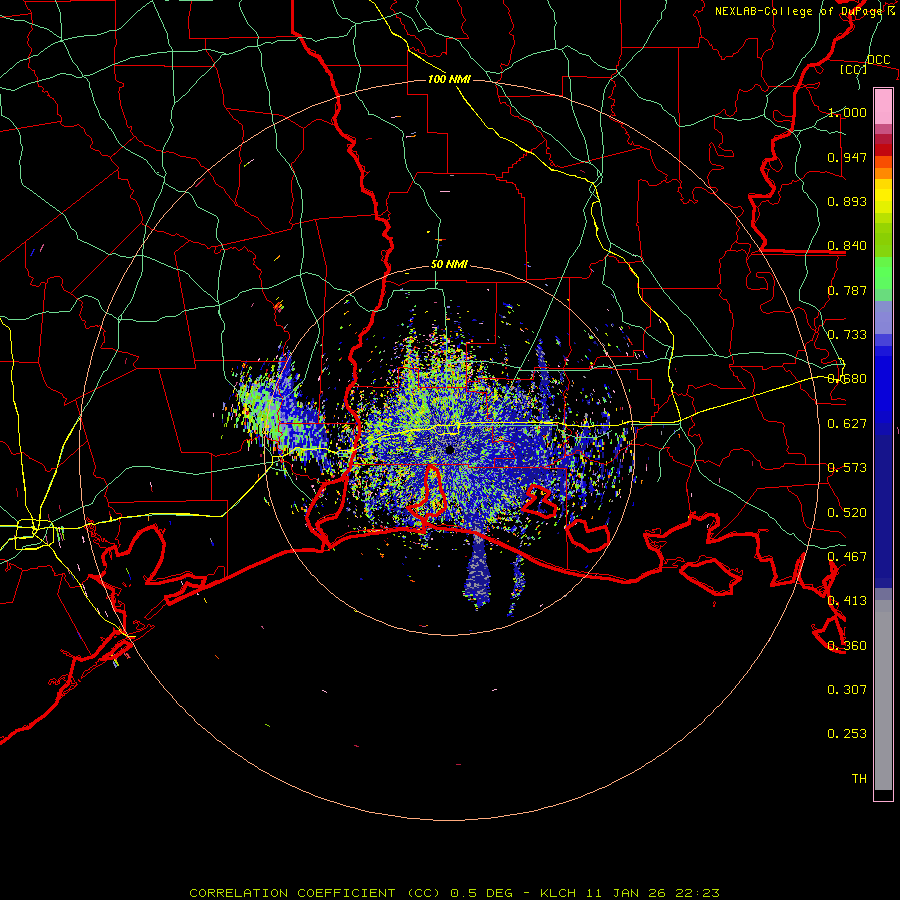Pick the gray segment of the color bar
This screenshot has width=900, height=900.
pyautogui.click(x=883, y=695)
